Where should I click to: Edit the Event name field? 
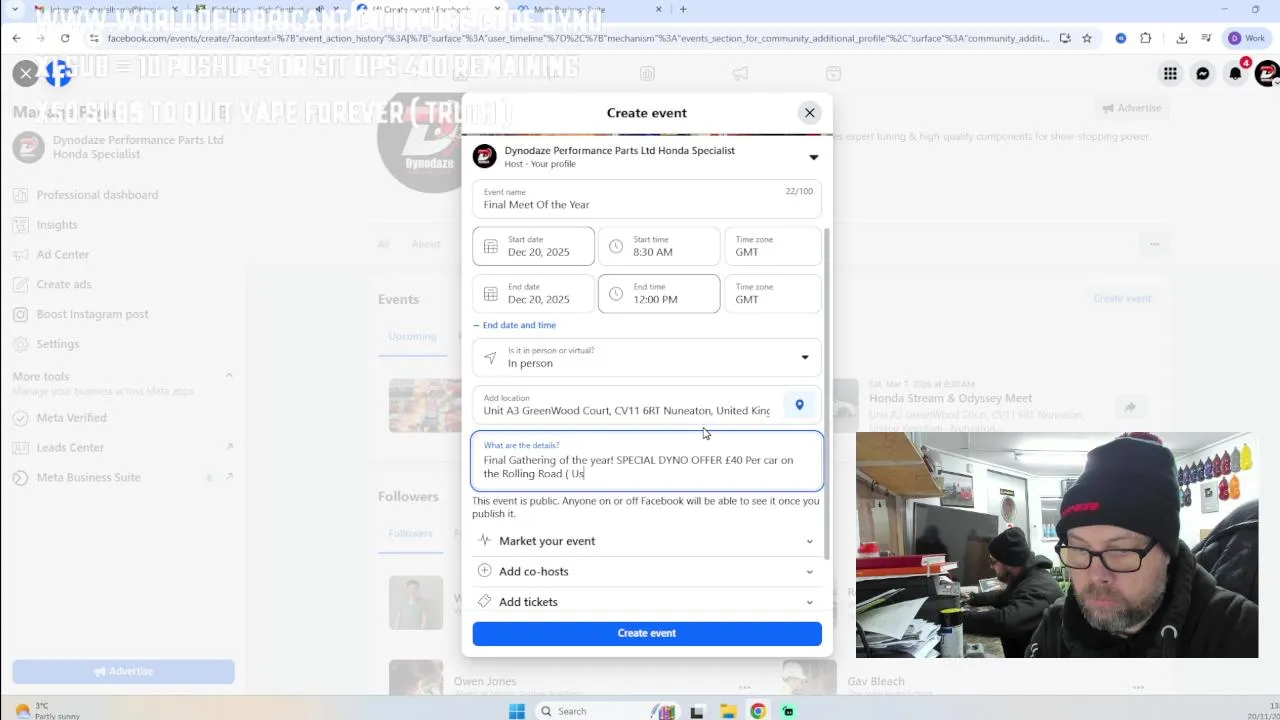pyautogui.click(x=647, y=198)
